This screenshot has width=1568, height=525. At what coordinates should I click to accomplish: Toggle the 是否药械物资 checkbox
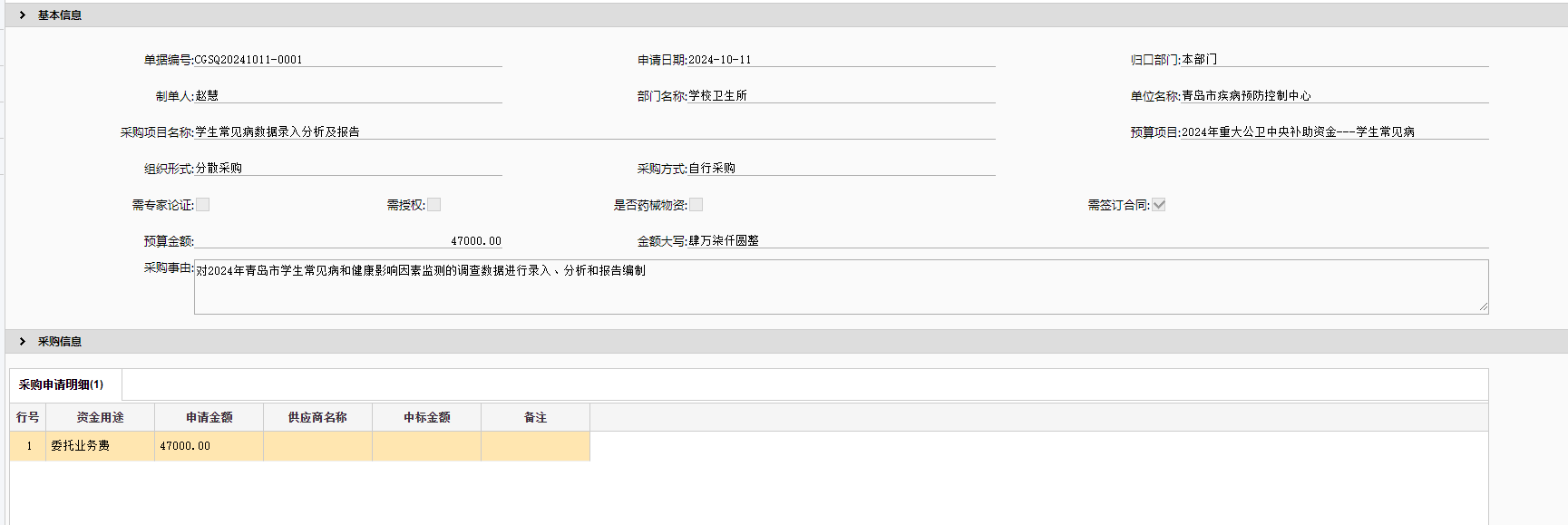pyautogui.click(x=696, y=205)
